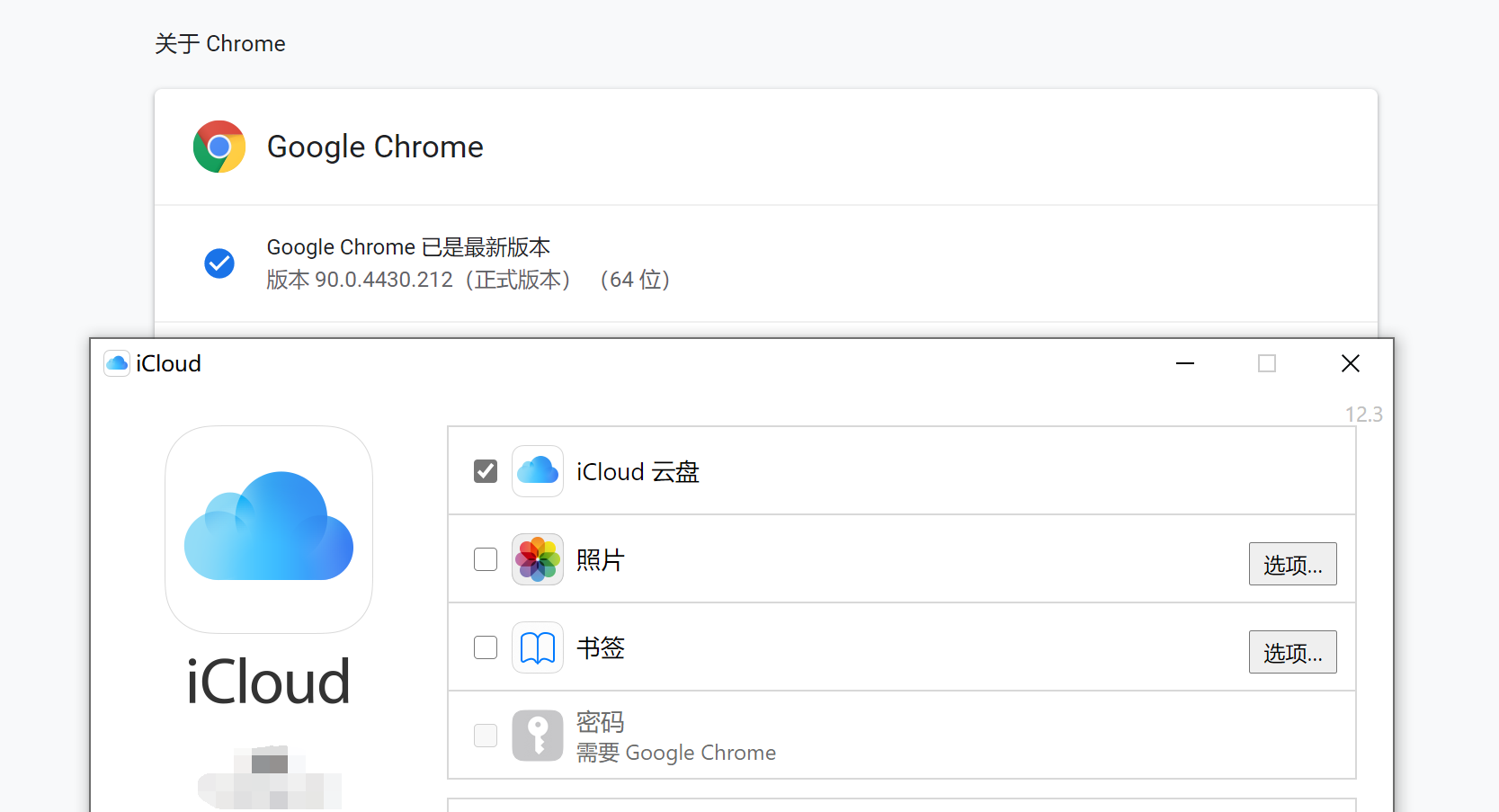The height and width of the screenshot is (812, 1499).
Task: Click the large iCloud logo image
Action: [269, 530]
